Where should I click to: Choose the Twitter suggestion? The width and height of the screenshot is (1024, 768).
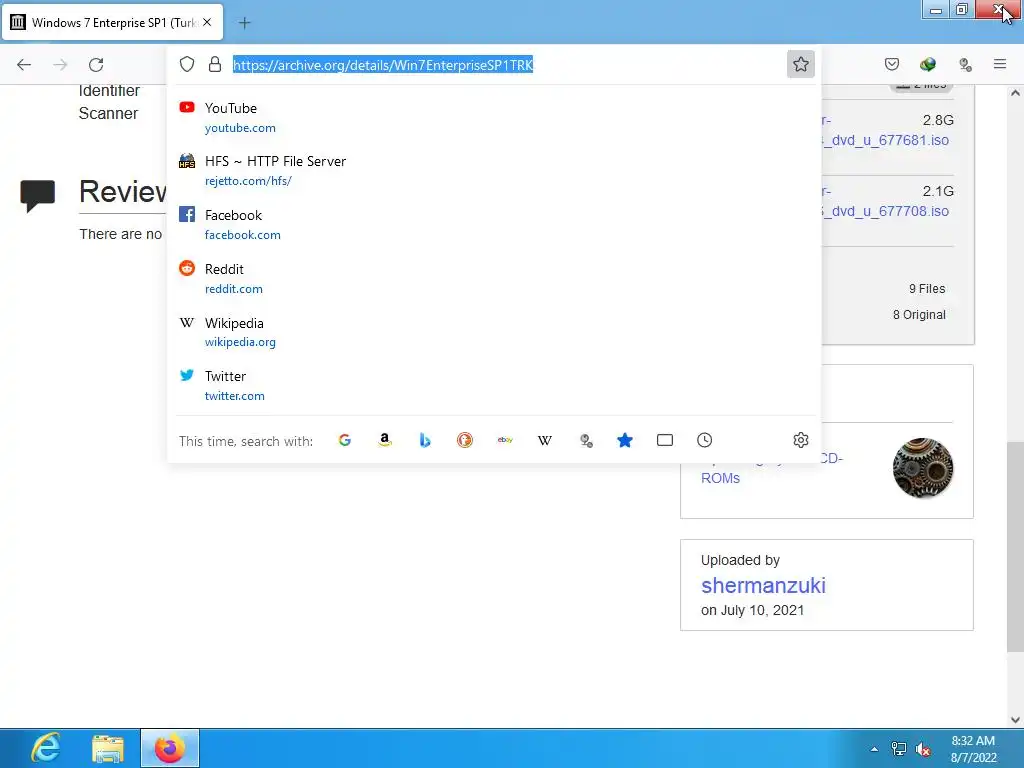494,385
